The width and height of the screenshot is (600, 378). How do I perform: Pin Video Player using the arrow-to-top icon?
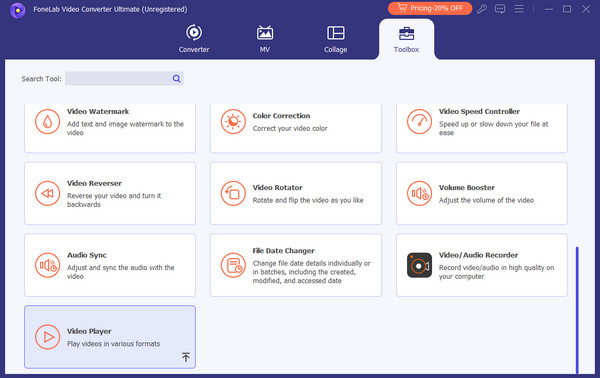tap(186, 357)
